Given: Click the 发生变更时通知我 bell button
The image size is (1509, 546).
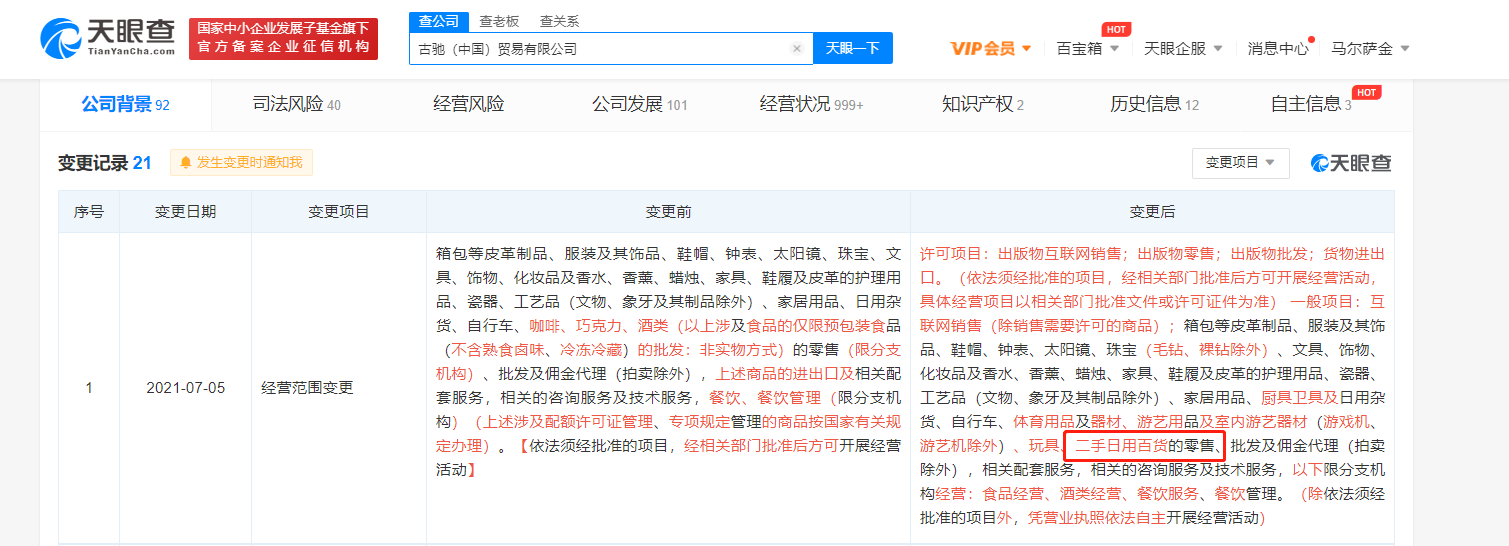Looking at the screenshot, I should 241,162.
